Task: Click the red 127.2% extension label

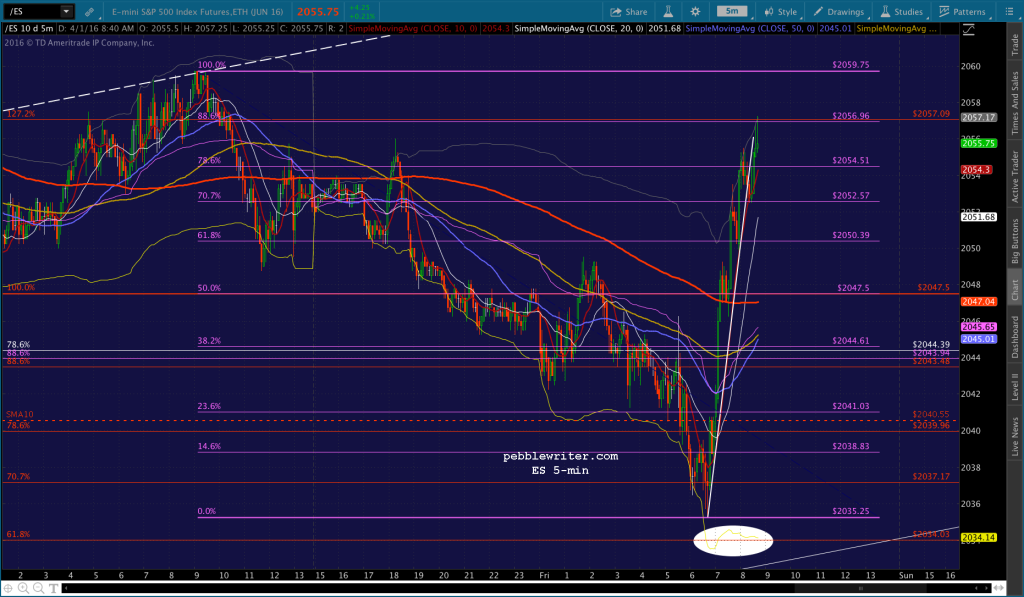Action: 21,114
